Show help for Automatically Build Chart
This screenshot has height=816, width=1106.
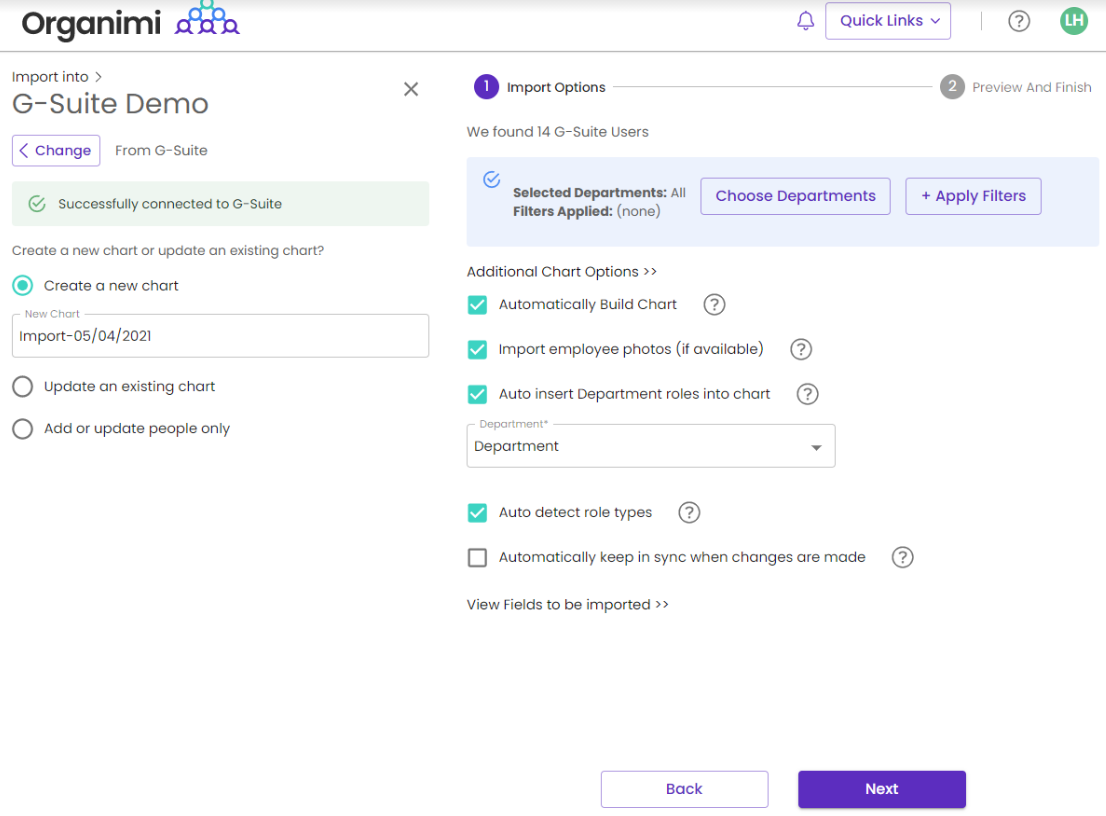pos(714,305)
